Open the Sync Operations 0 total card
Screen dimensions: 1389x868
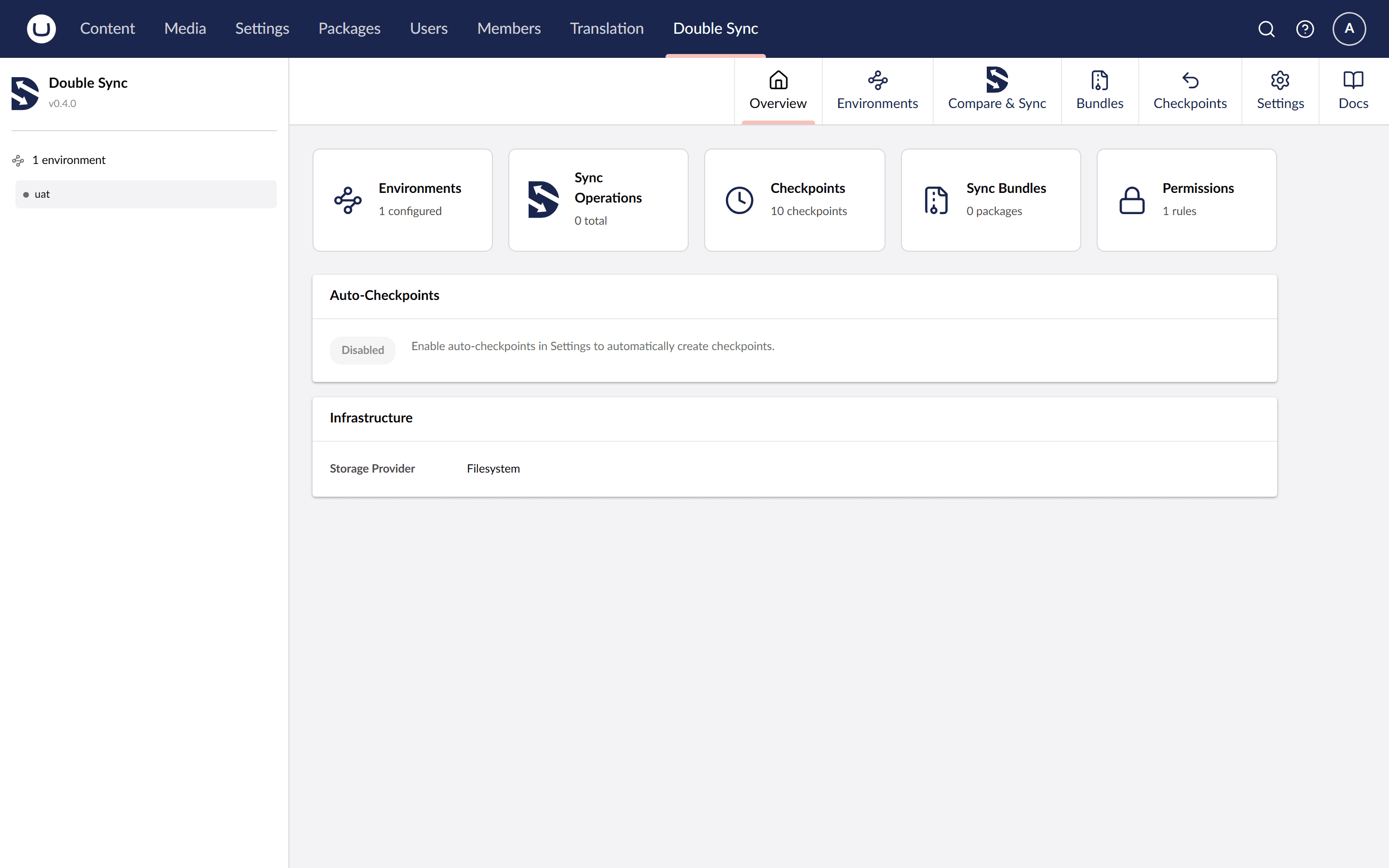point(598,200)
